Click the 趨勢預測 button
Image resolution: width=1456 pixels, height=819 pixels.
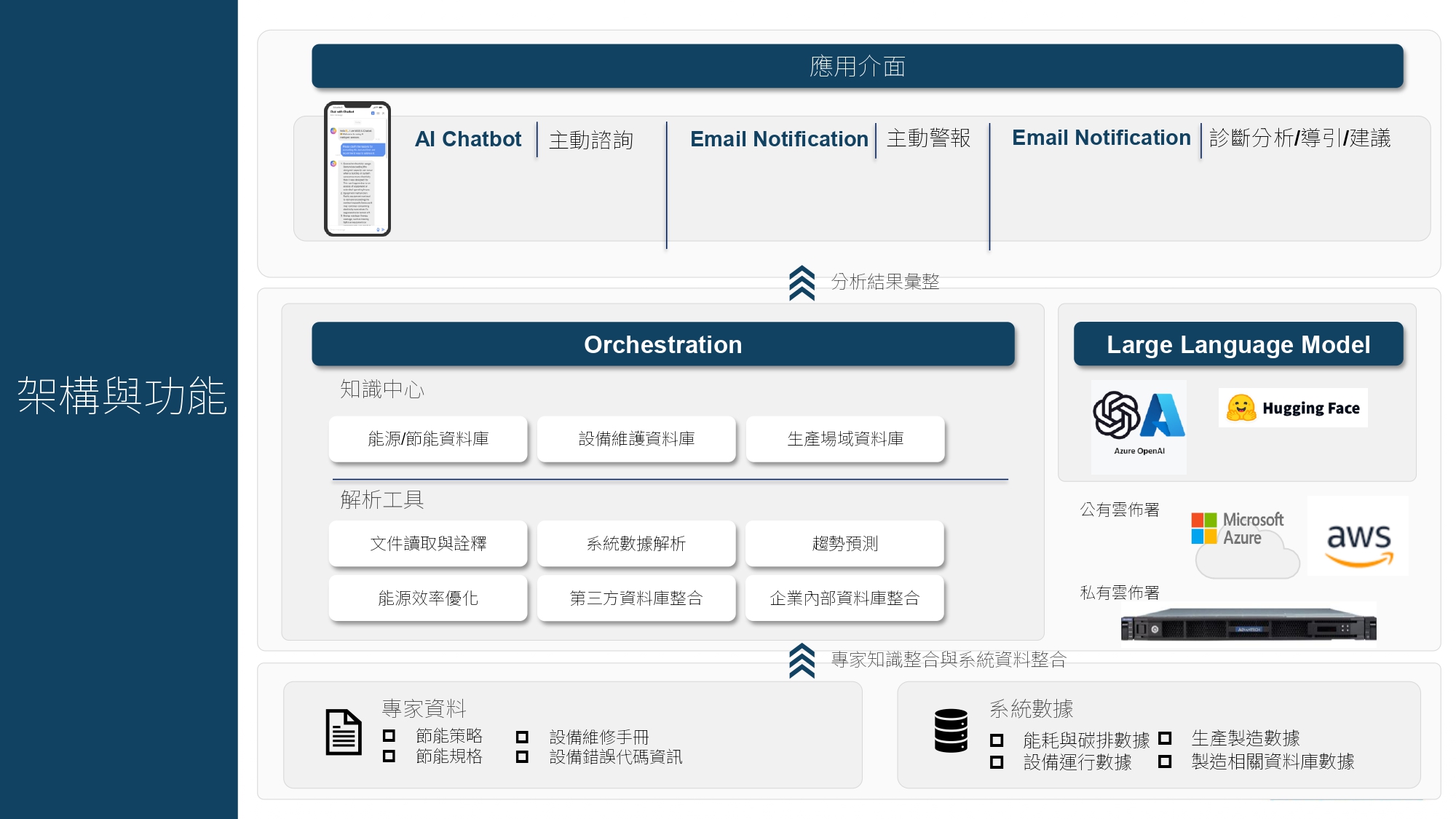click(844, 544)
